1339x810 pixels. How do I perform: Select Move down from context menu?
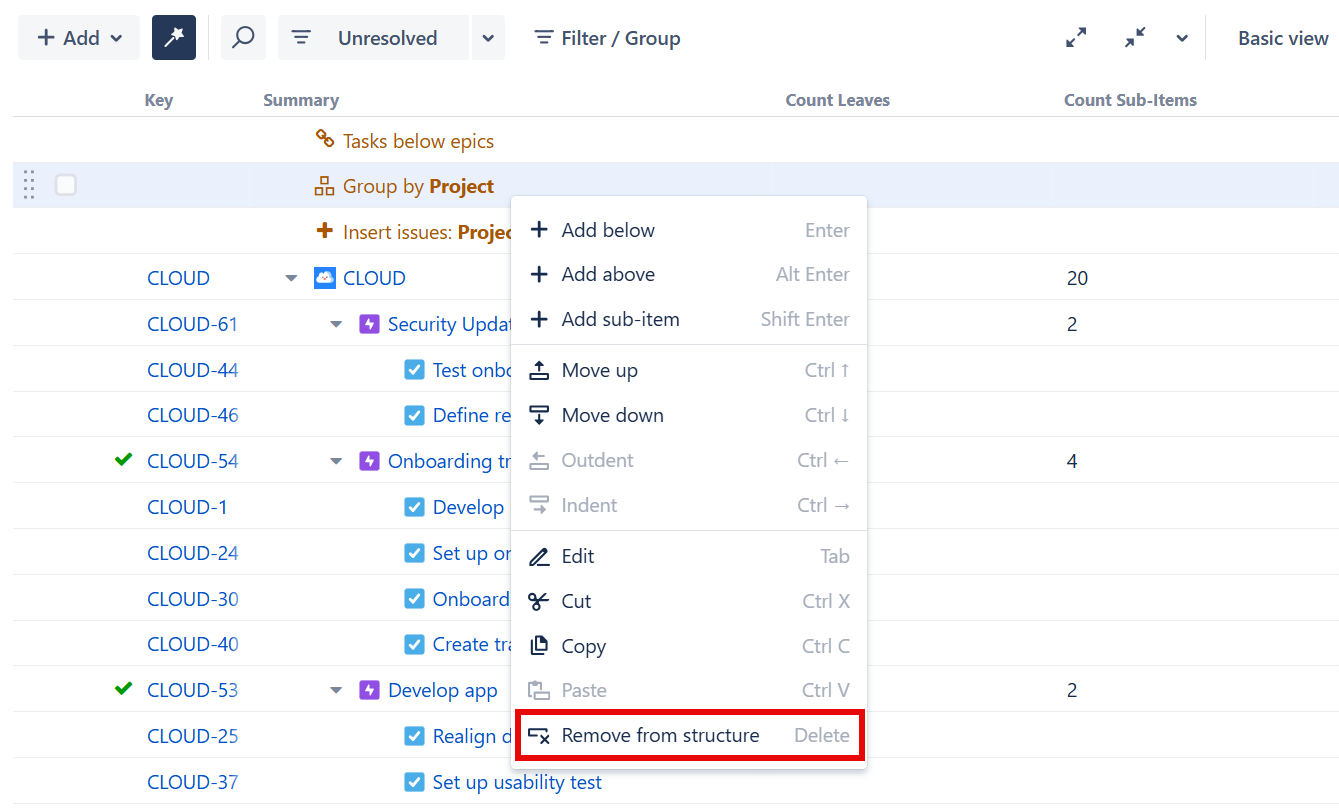point(612,415)
